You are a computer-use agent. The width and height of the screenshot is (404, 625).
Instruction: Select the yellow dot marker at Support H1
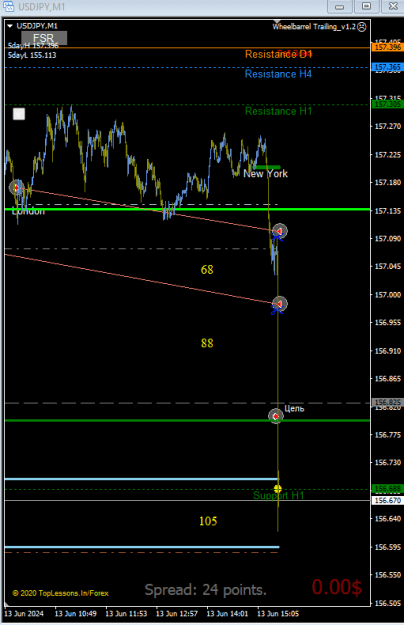click(278, 489)
